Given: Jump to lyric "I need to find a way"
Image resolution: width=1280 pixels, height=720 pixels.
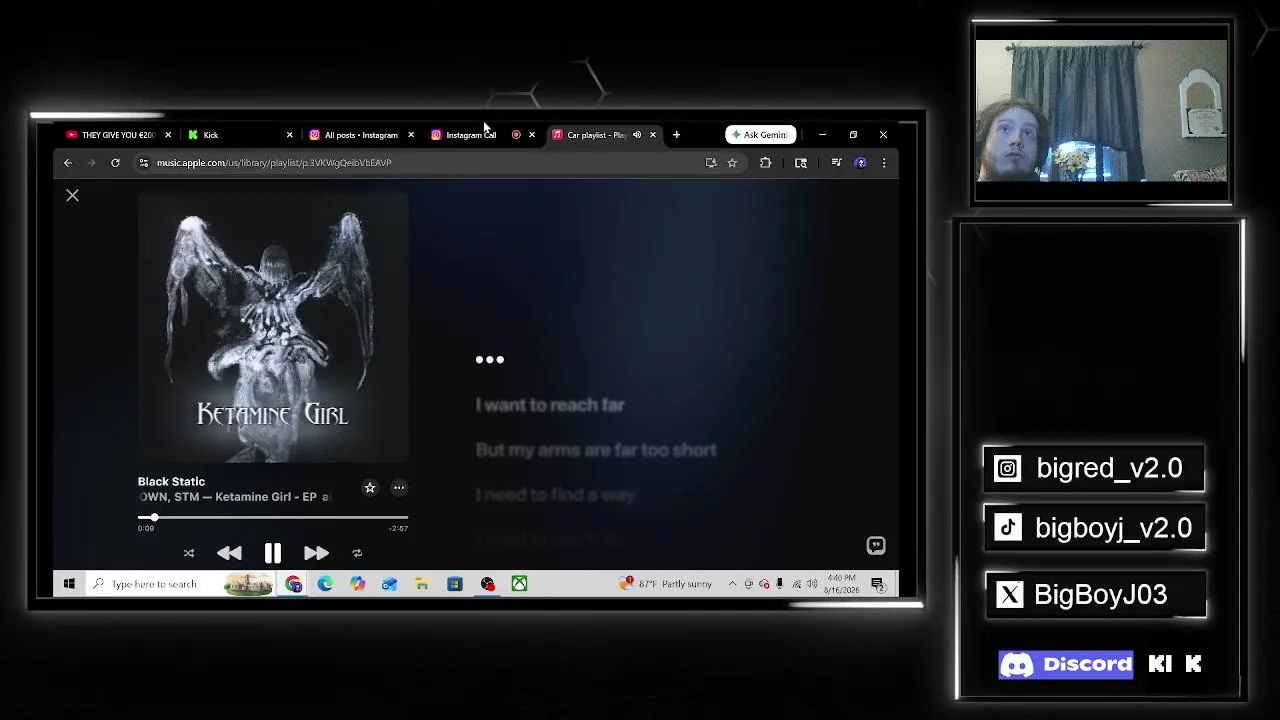Looking at the screenshot, I should pos(555,495).
